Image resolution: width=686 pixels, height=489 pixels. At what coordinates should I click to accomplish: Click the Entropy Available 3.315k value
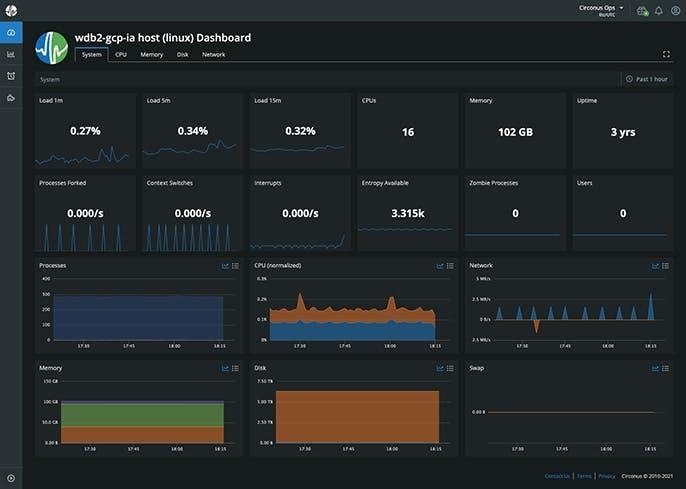(408, 213)
